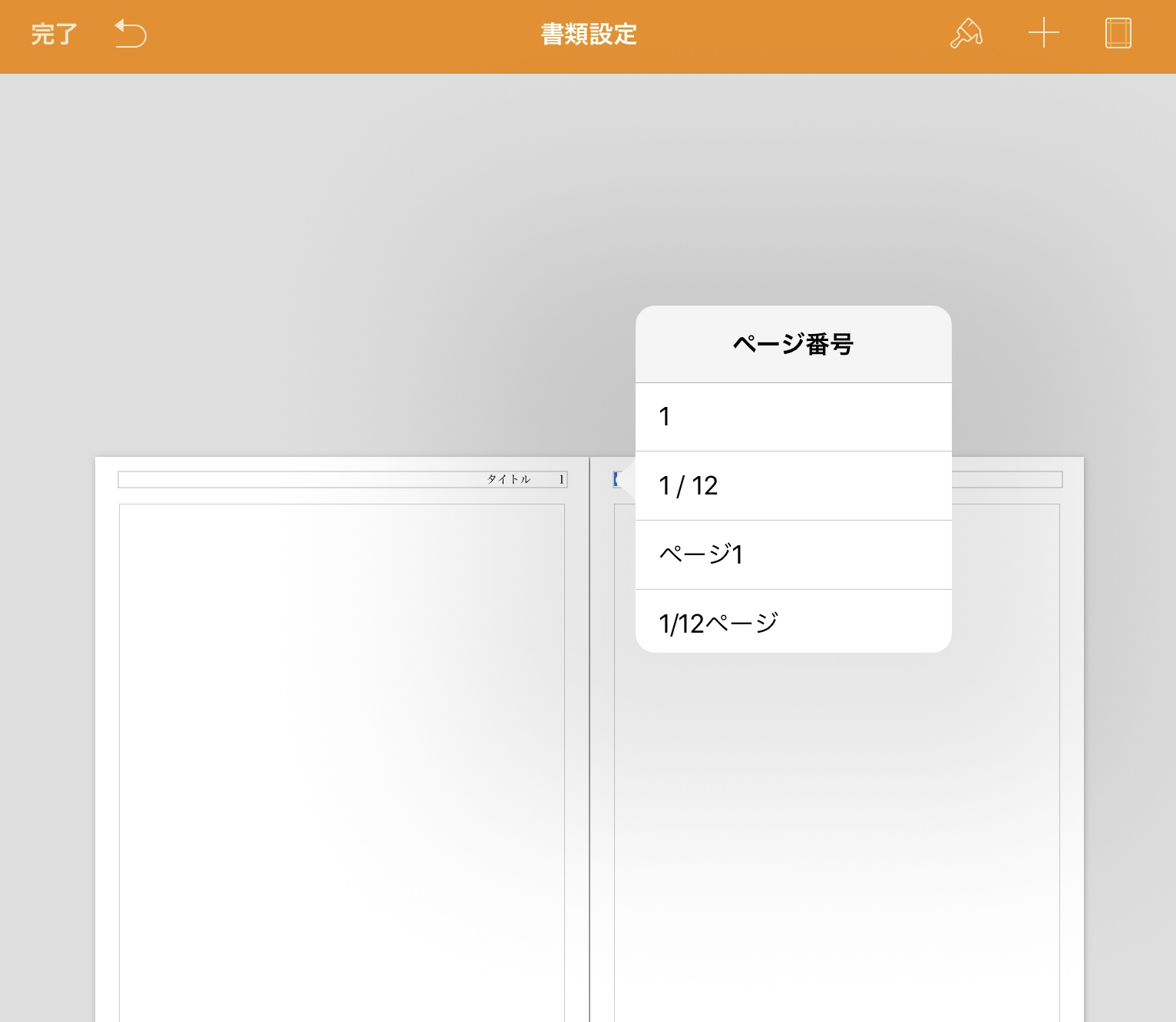The height and width of the screenshot is (1022, 1176).
Task: Click the right page header field
Action: [x=1006, y=480]
